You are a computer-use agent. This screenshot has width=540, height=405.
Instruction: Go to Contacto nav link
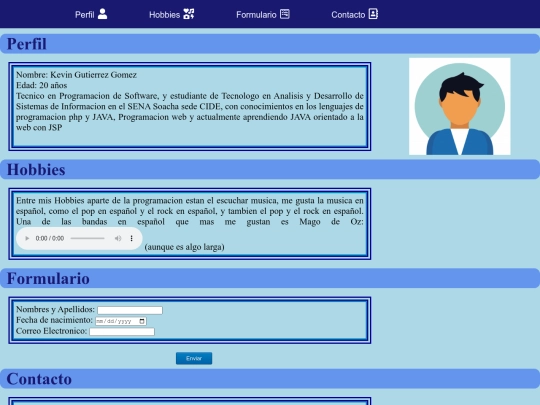[x=355, y=14]
